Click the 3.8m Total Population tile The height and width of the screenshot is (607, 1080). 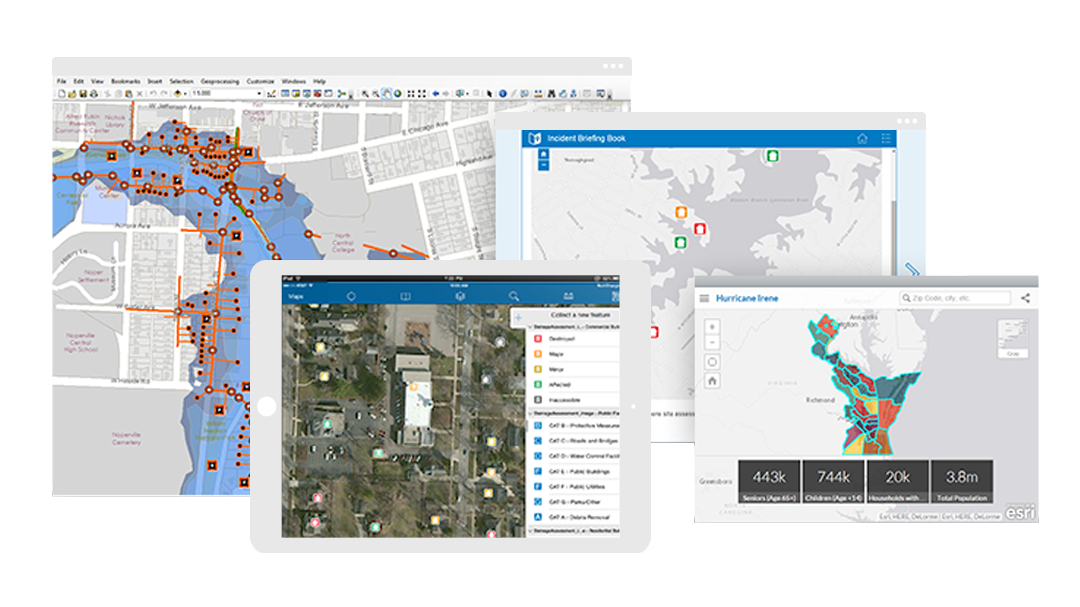click(x=962, y=482)
